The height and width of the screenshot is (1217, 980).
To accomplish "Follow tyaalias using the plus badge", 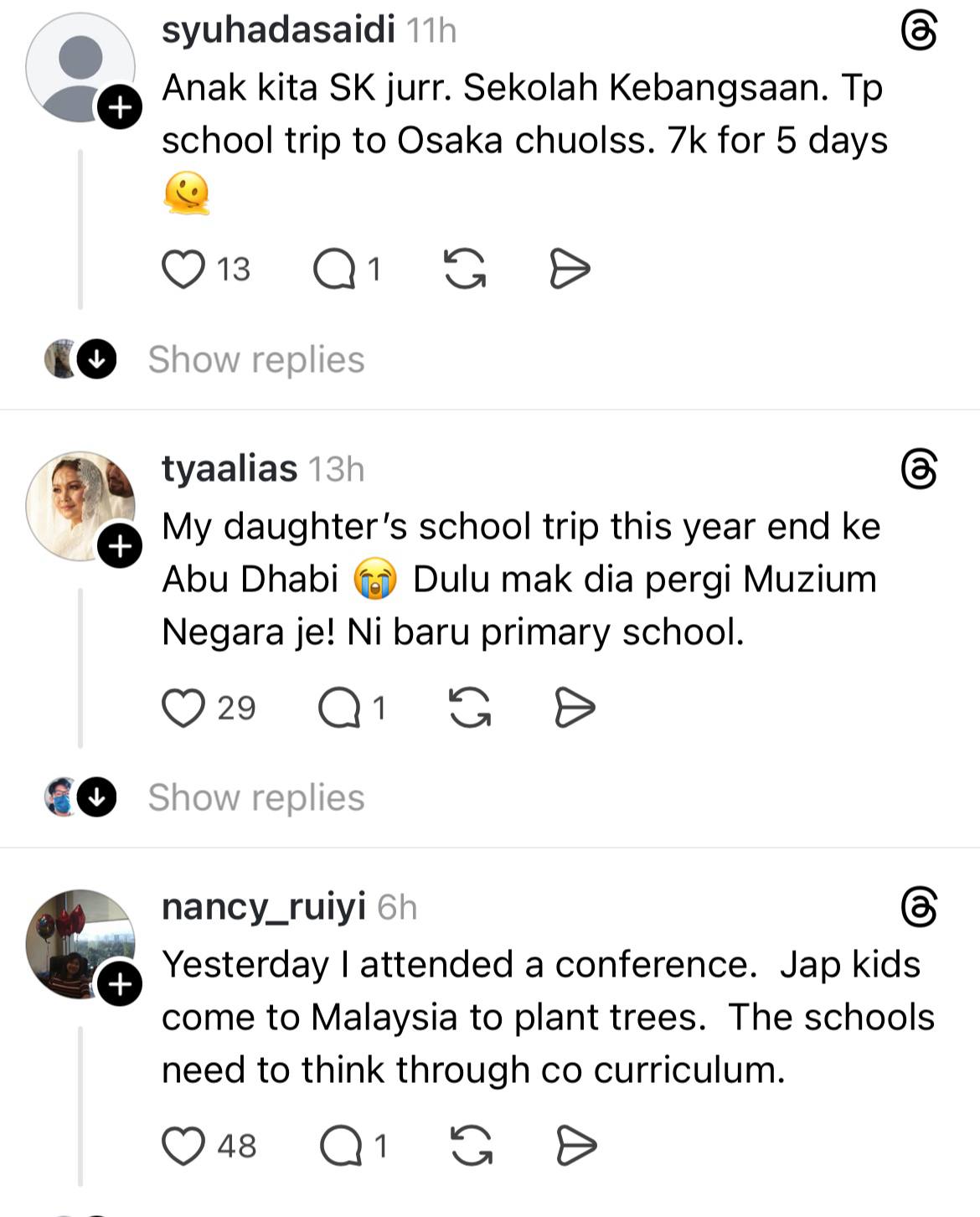I will click(120, 546).
